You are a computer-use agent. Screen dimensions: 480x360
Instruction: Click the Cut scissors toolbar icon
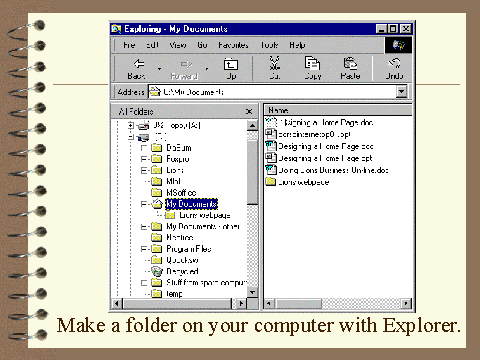point(274,63)
